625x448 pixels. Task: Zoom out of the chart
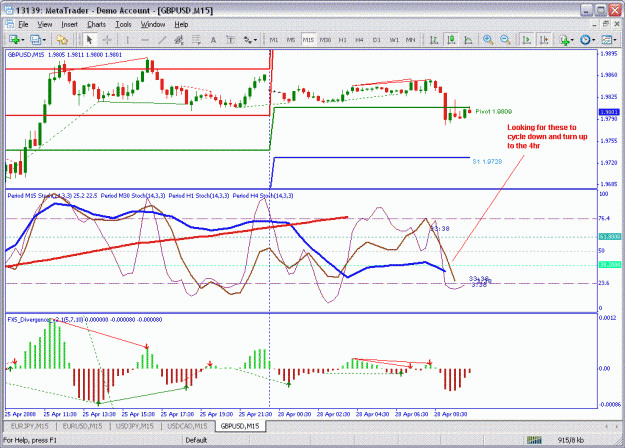pyautogui.click(x=505, y=39)
